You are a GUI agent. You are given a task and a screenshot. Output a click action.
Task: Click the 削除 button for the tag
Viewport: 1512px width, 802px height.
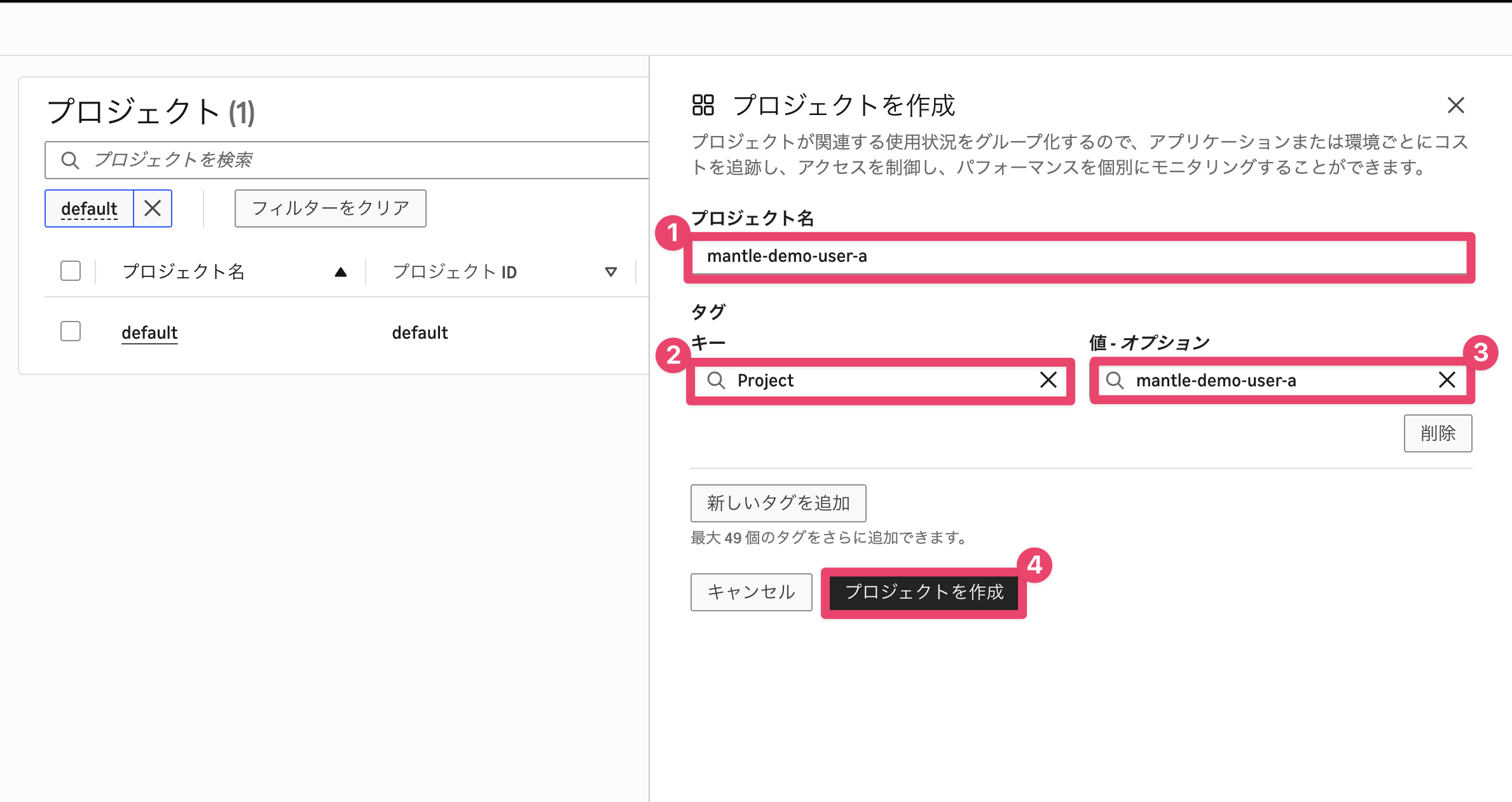click(x=1438, y=433)
